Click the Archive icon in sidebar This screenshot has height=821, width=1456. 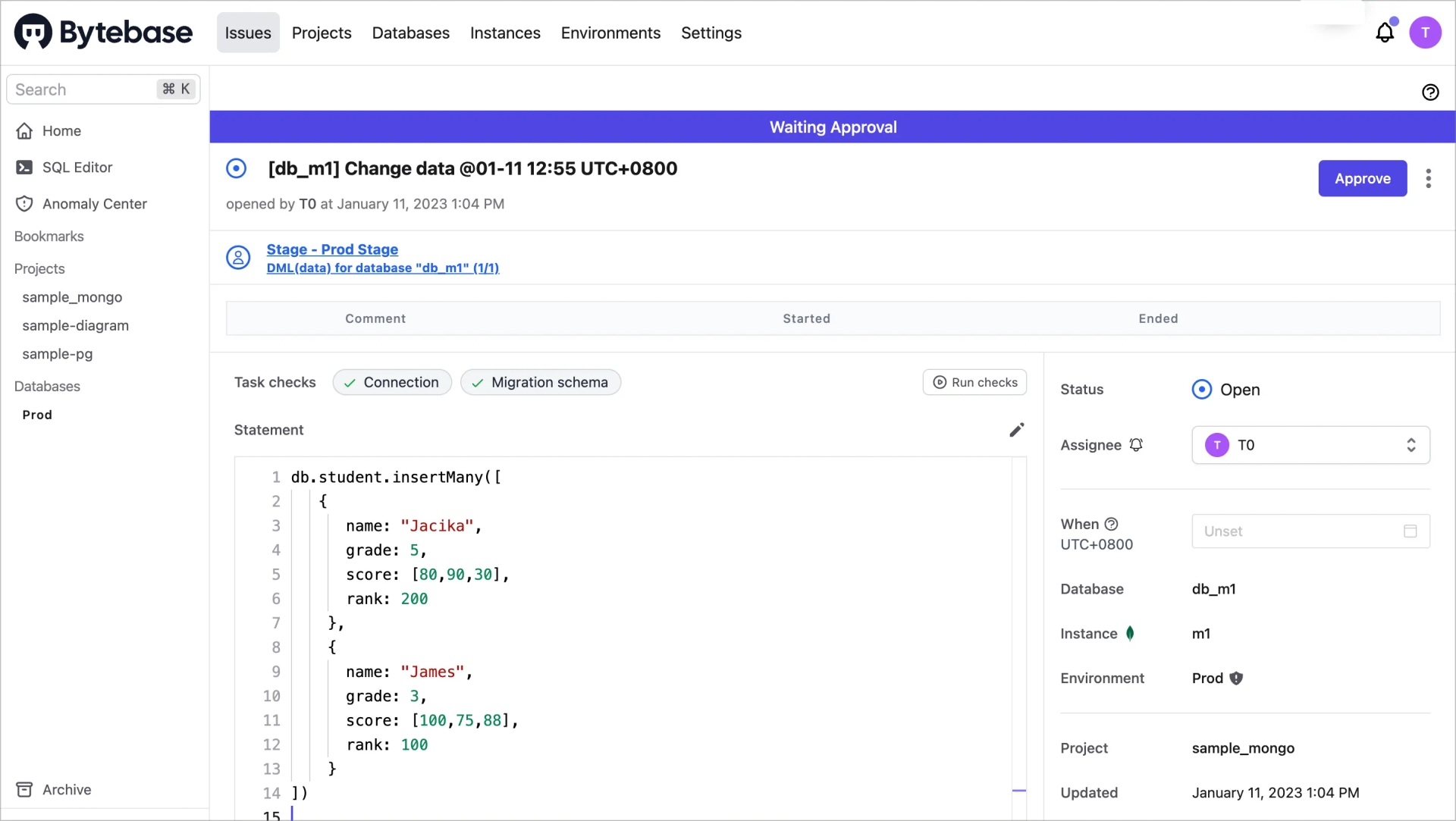[x=24, y=789]
